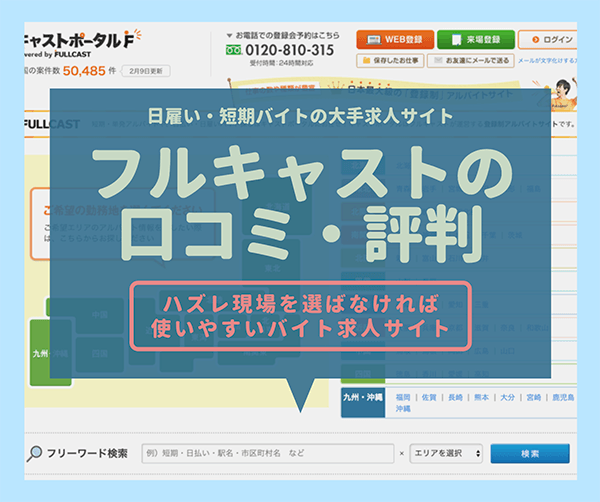Image resolution: width=600 pixels, height=502 pixels.
Task: Open the エリアを選択 dropdown
Action: click(446, 453)
